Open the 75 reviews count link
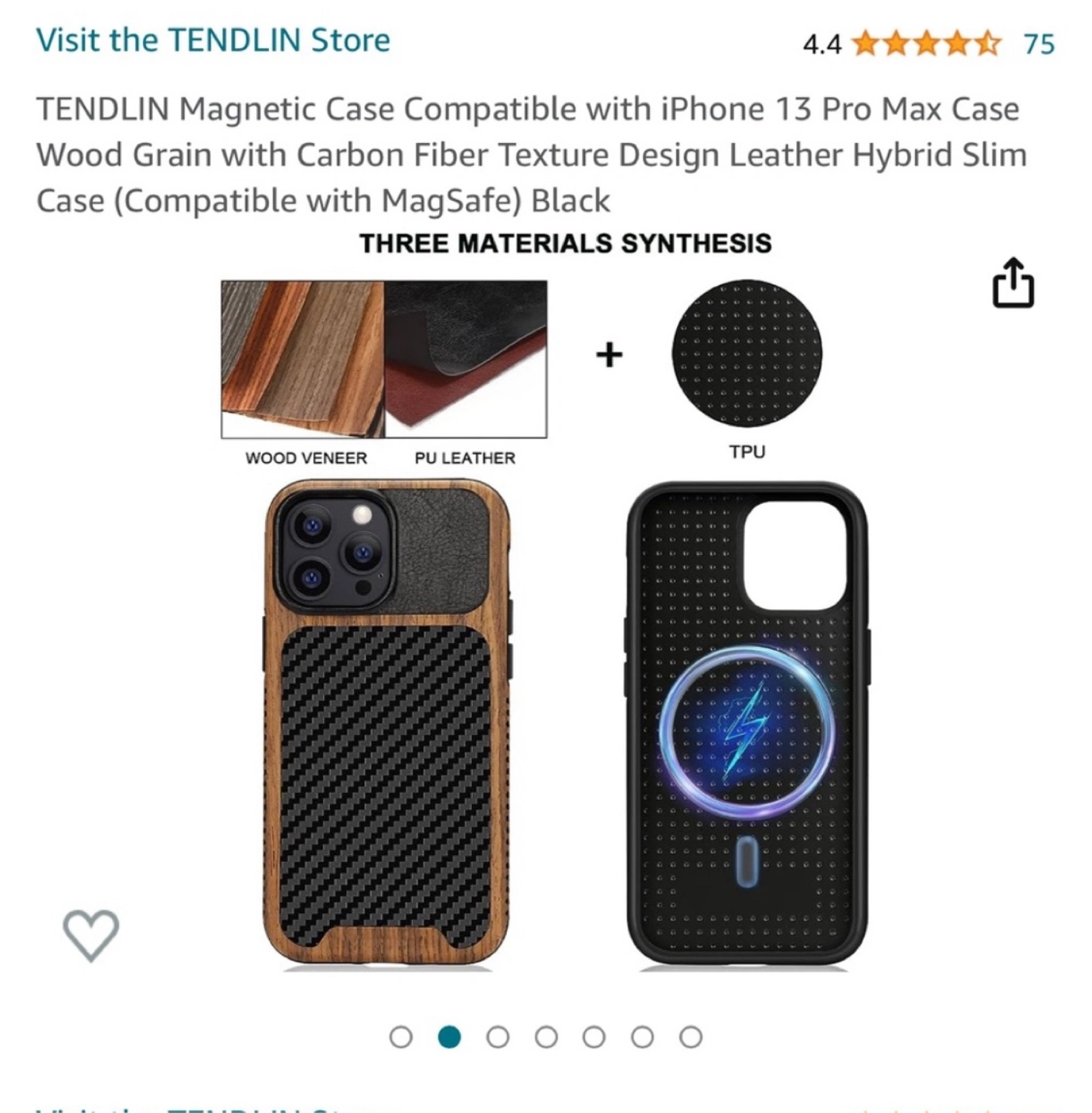This screenshot has height=1113, width=1092. pos(1039,45)
